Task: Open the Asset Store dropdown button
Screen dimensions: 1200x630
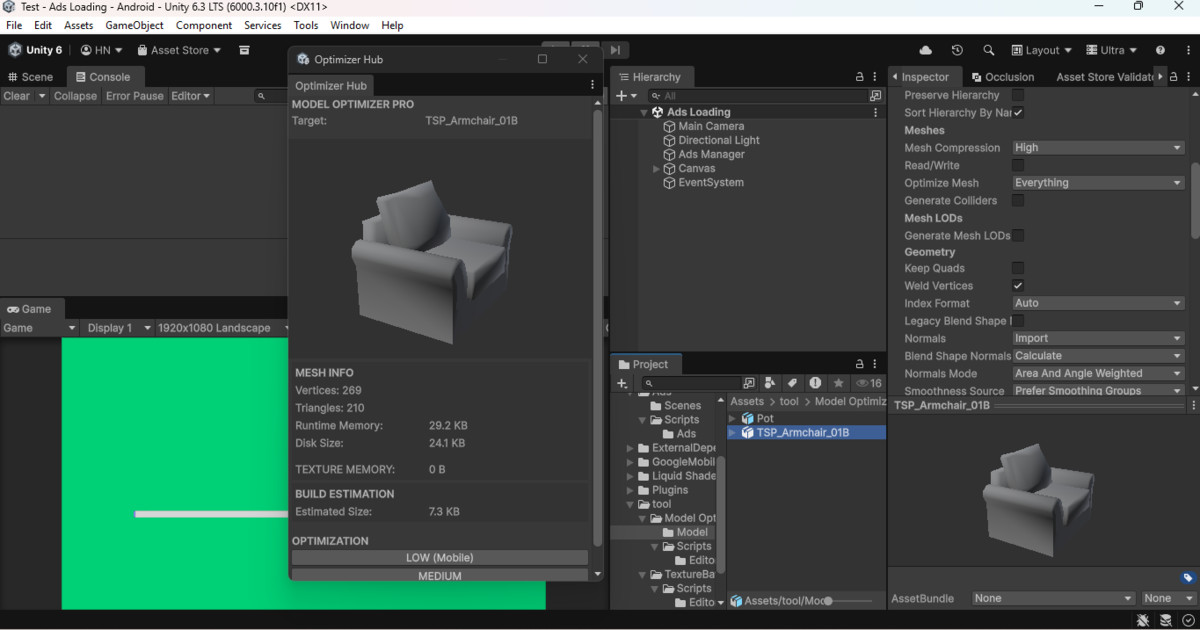Action: click(x=181, y=50)
